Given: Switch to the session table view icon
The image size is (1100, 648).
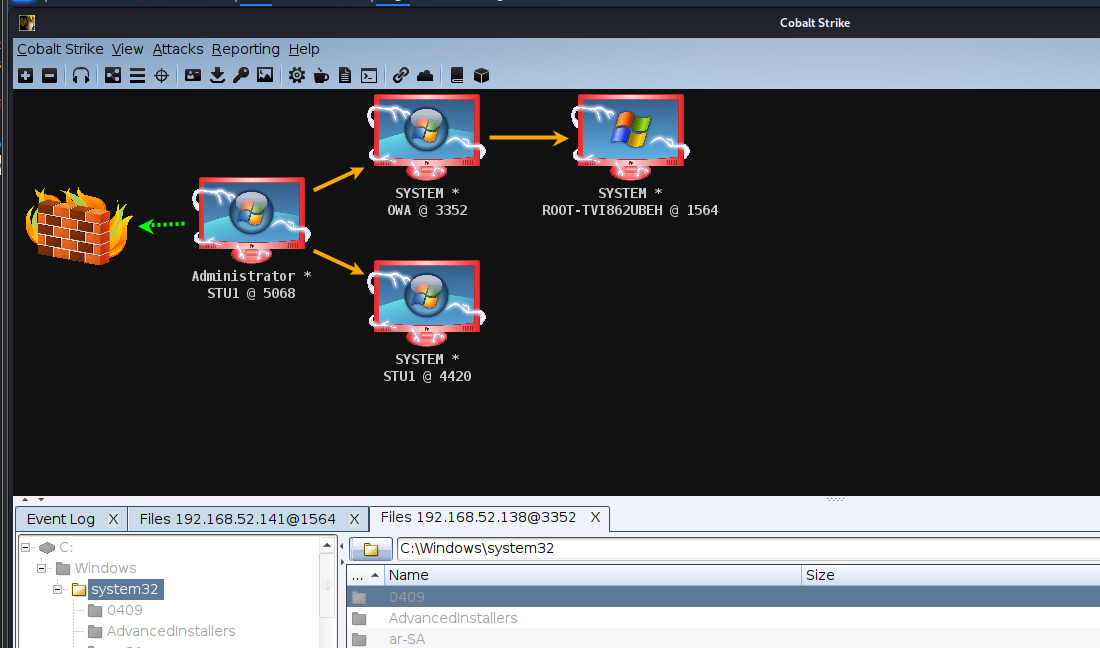Looking at the screenshot, I should (x=138, y=76).
